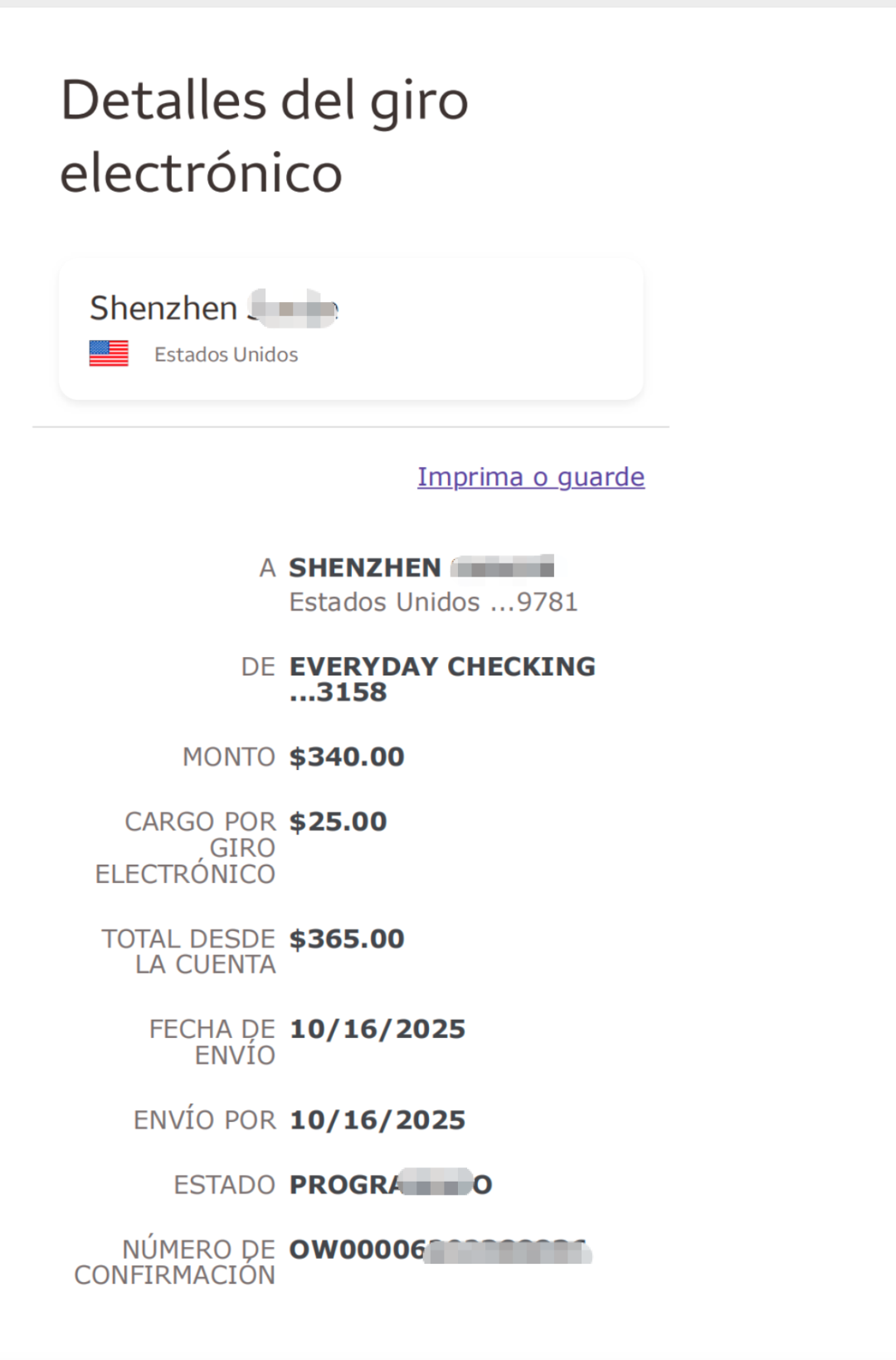Click the NÚMERO DE CONFIRMACIÓN label
Screen dimensions: 896x1360
click(175, 1262)
